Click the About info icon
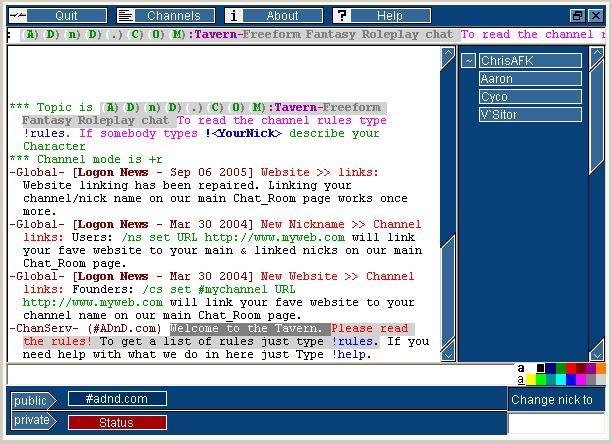The width and height of the screenshot is (612, 444). (x=234, y=16)
